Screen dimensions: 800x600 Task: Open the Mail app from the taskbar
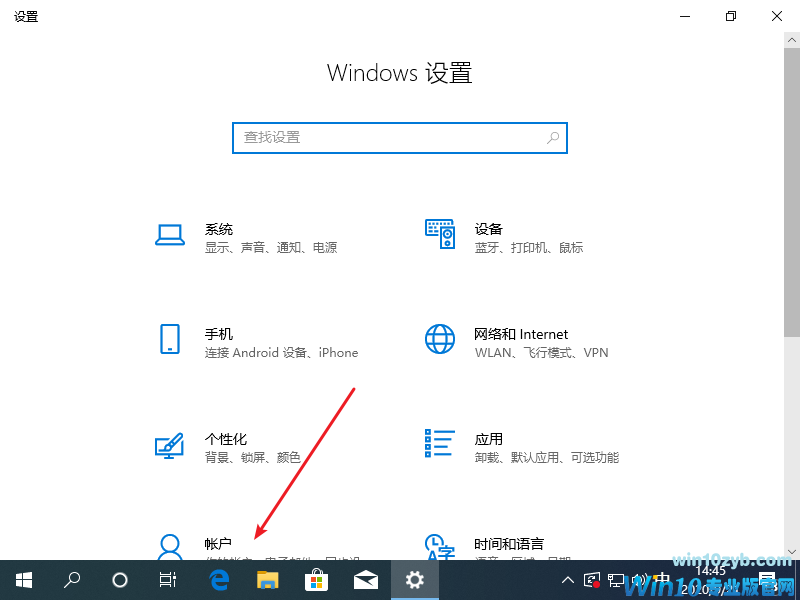365,580
